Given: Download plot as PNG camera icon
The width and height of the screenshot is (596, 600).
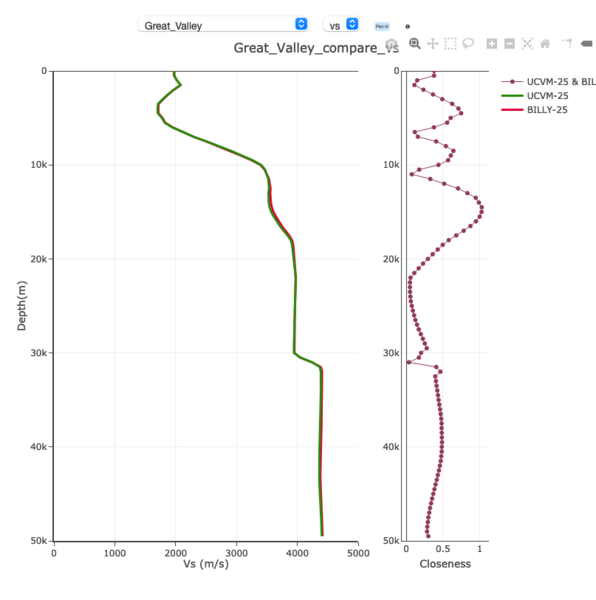Looking at the screenshot, I should [391, 44].
